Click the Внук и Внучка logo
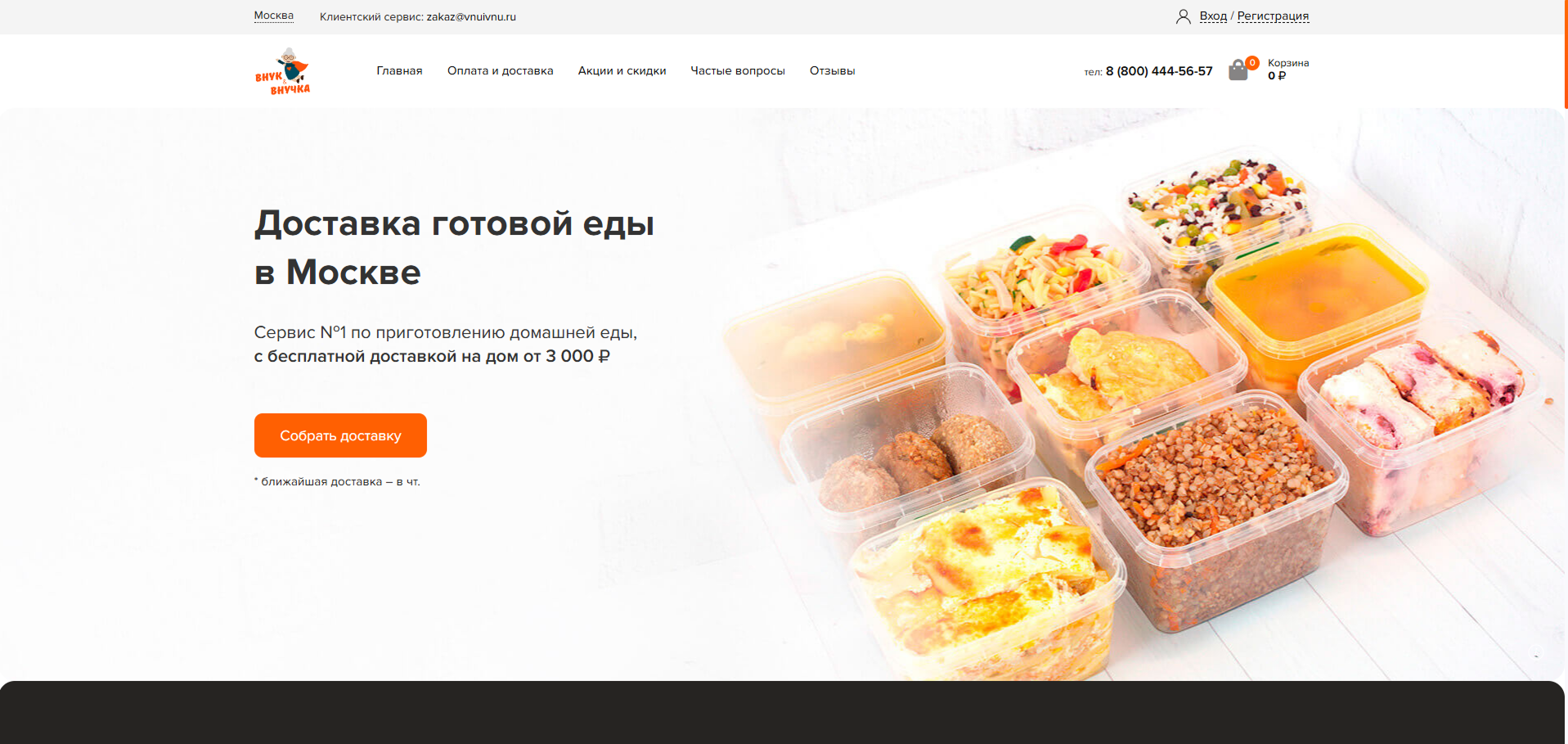Image resolution: width=1568 pixels, height=744 pixels. 282,71
